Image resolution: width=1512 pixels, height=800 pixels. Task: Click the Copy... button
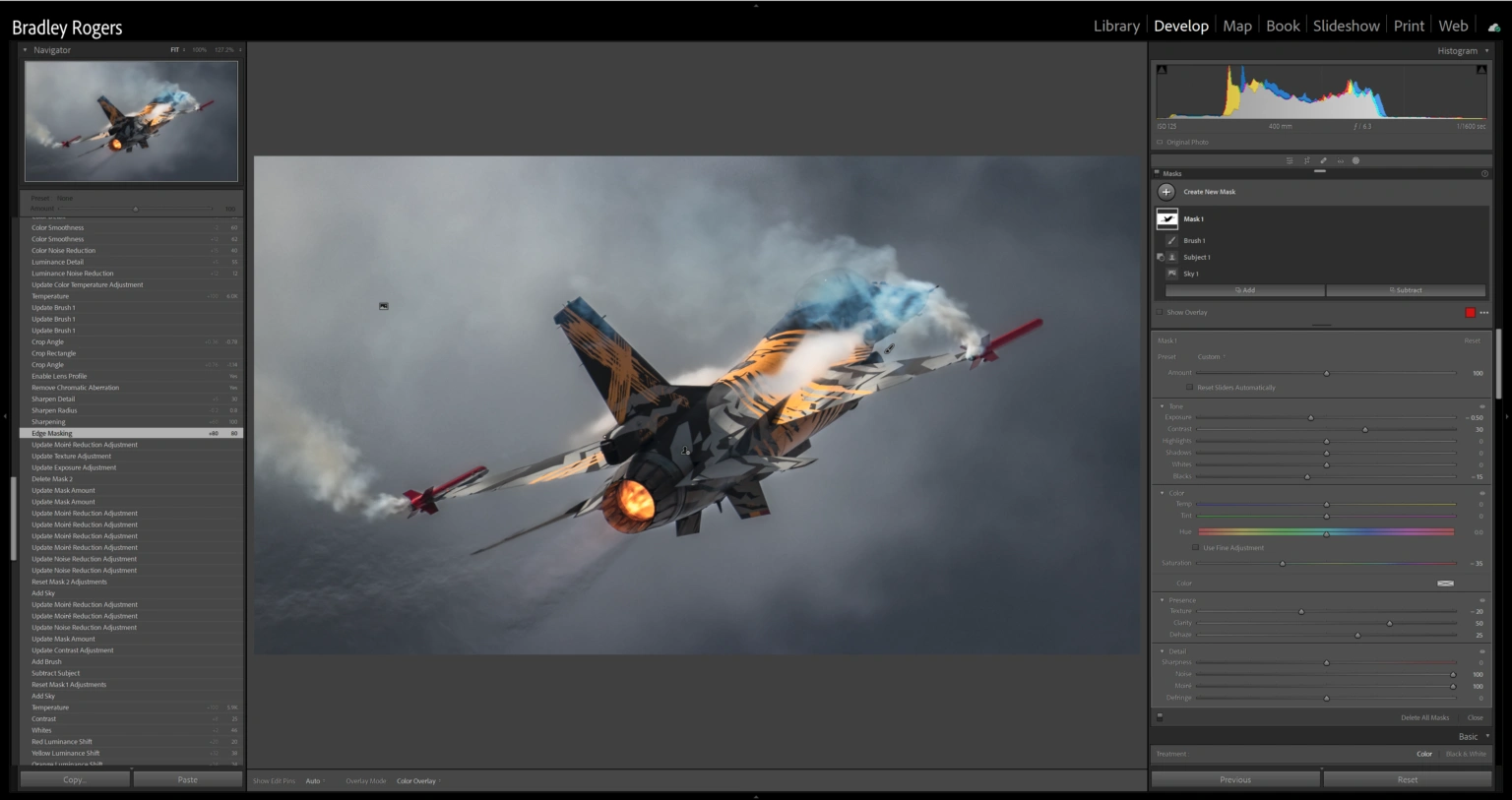pyautogui.click(x=75, y=779)
